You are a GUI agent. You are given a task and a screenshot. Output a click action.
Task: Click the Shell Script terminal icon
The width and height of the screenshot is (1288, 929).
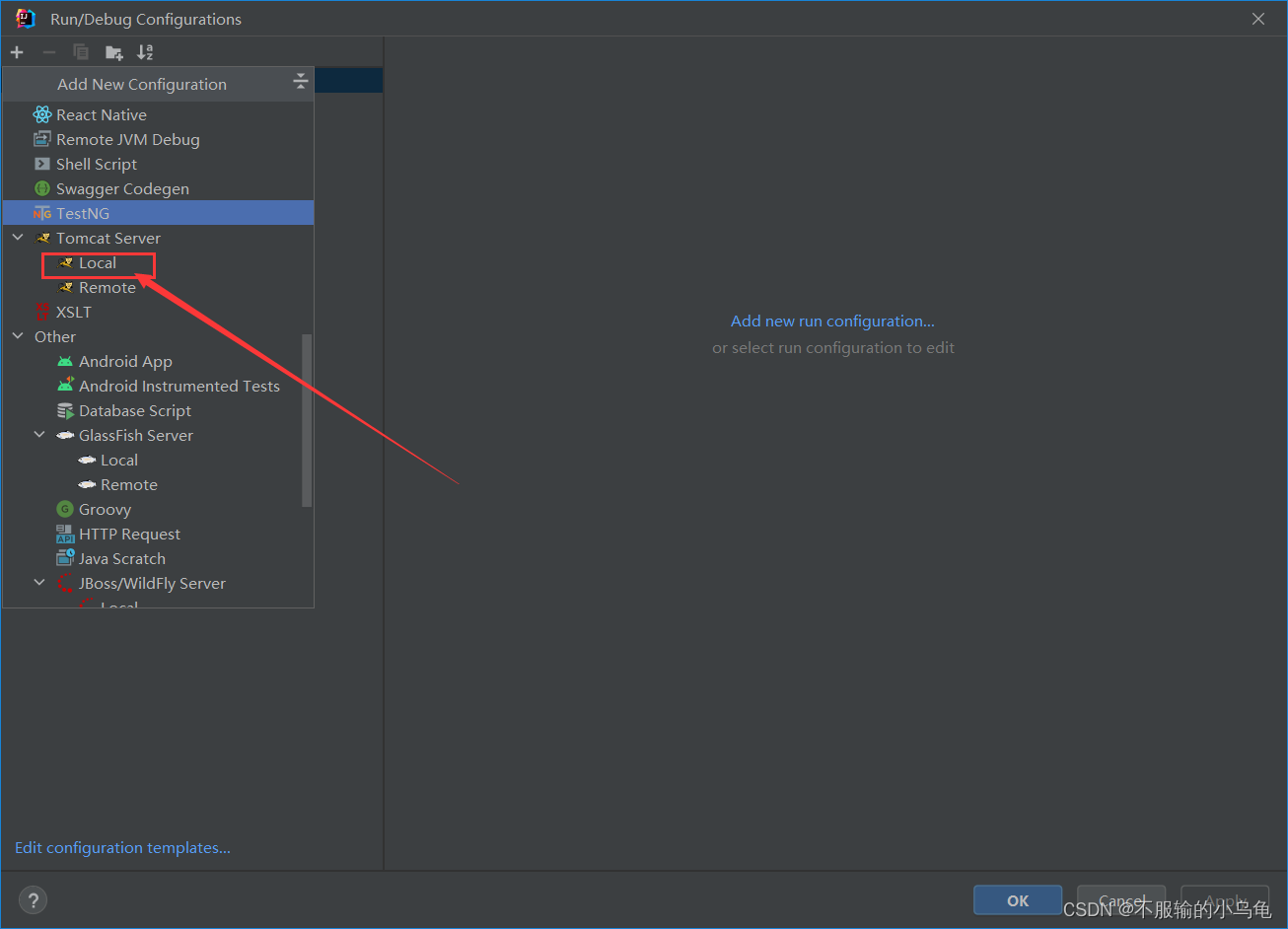click(42, 164)
